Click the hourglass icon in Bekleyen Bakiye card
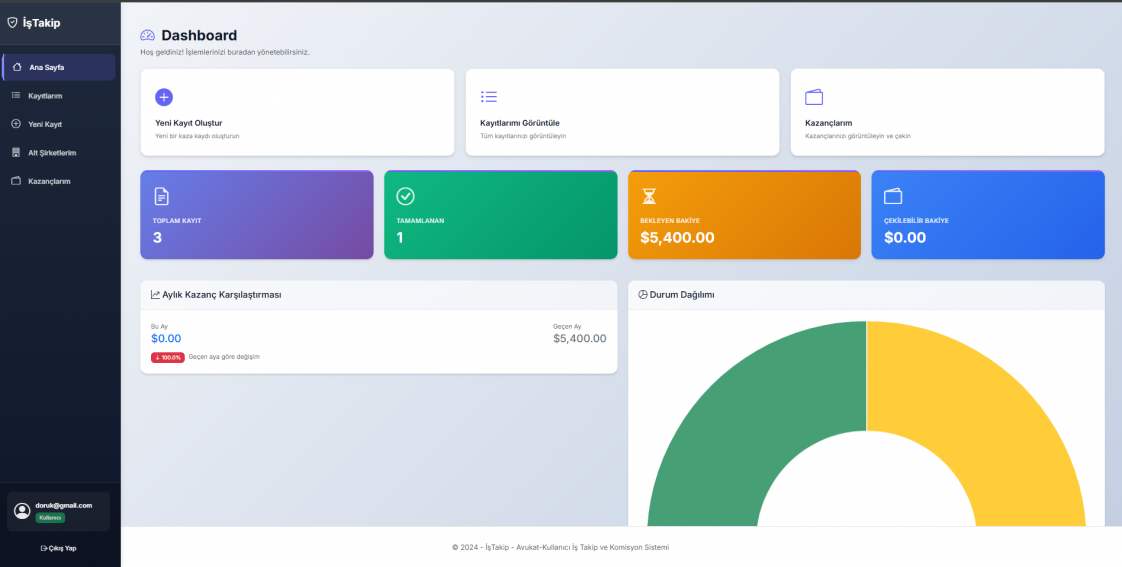 click(649, 196)
